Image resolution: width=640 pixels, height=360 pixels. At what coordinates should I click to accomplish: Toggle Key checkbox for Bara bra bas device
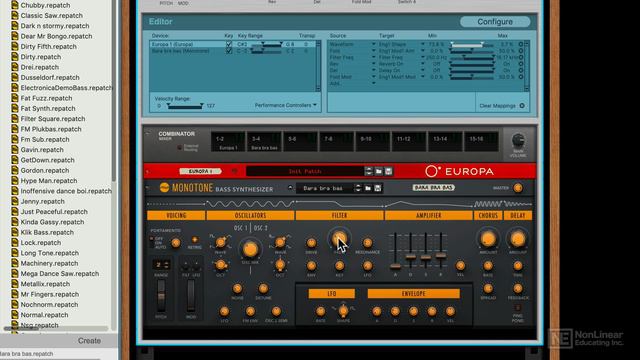coord(229,51)
